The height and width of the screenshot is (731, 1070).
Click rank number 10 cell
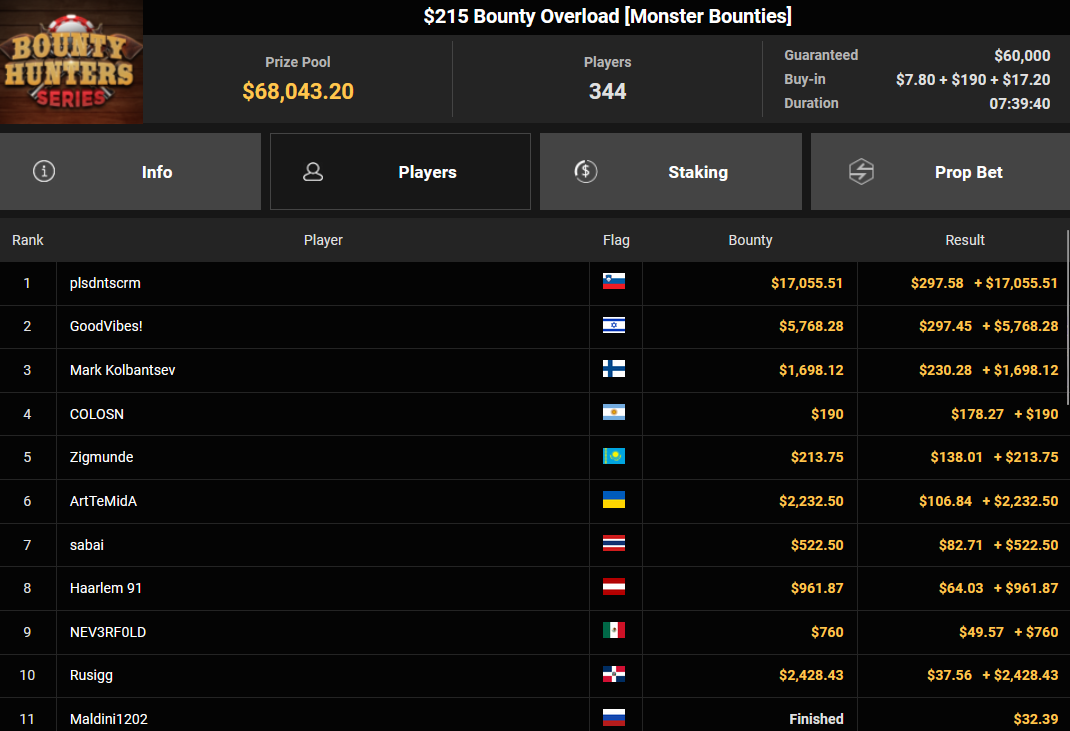(x=27, y=676)
